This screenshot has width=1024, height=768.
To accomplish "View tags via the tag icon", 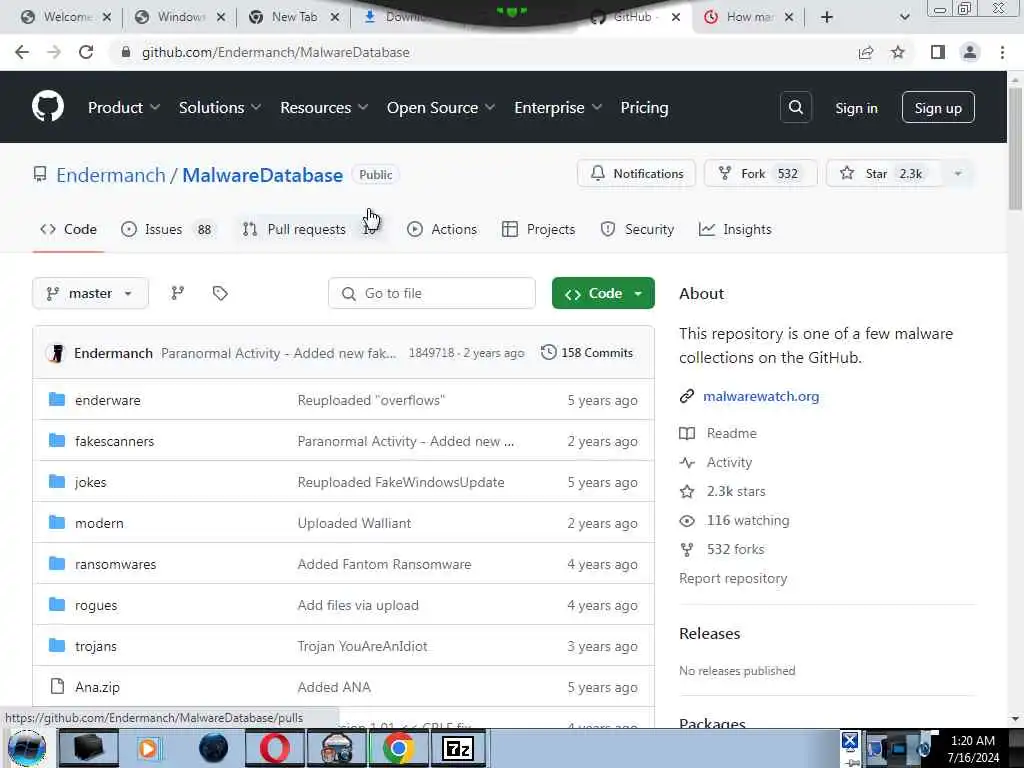I will pyautogui.click(x=220, y=293).
